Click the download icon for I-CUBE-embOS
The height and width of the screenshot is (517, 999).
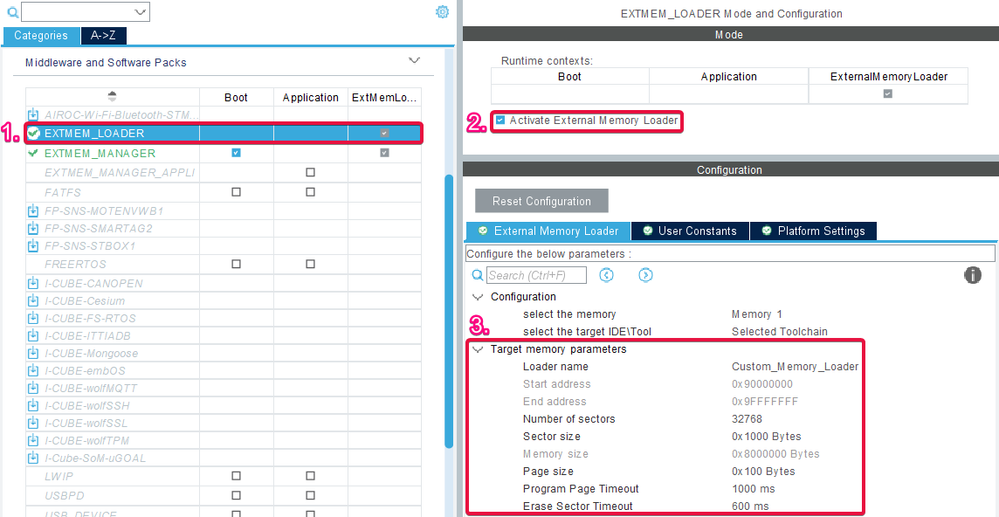point(33,370)
